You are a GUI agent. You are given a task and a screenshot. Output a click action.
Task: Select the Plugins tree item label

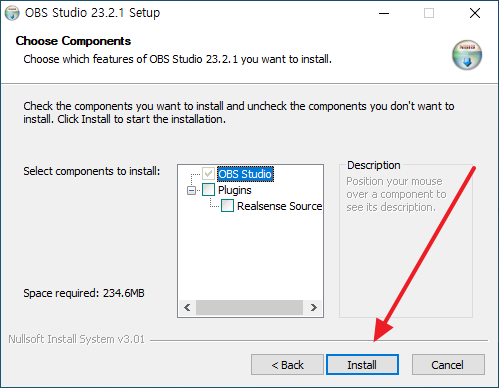(235, 190)
